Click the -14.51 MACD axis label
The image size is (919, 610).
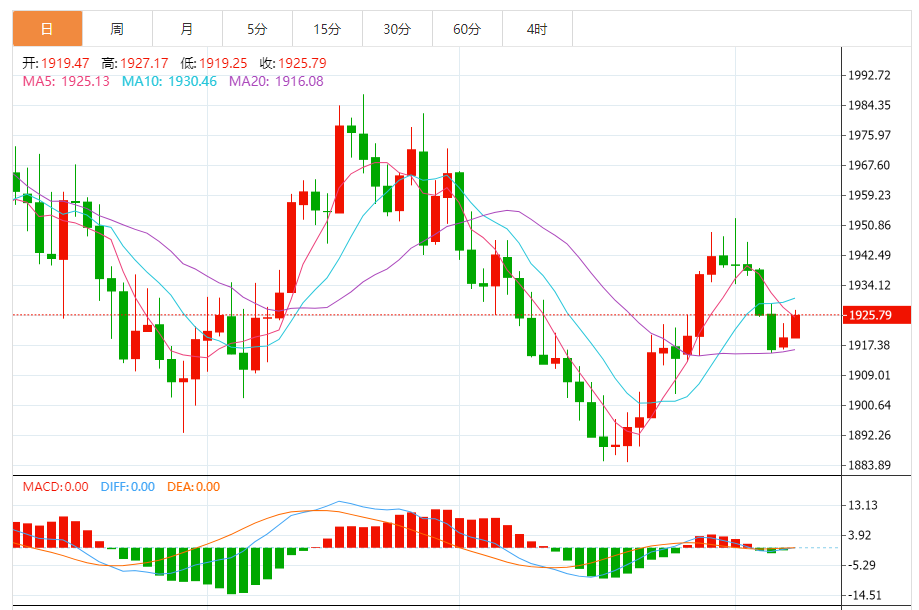pyautogui.click(x=864, y=595)
